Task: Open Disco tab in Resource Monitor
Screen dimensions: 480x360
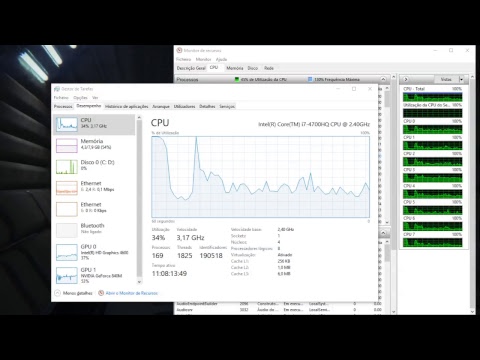Action: click(253, 68)
